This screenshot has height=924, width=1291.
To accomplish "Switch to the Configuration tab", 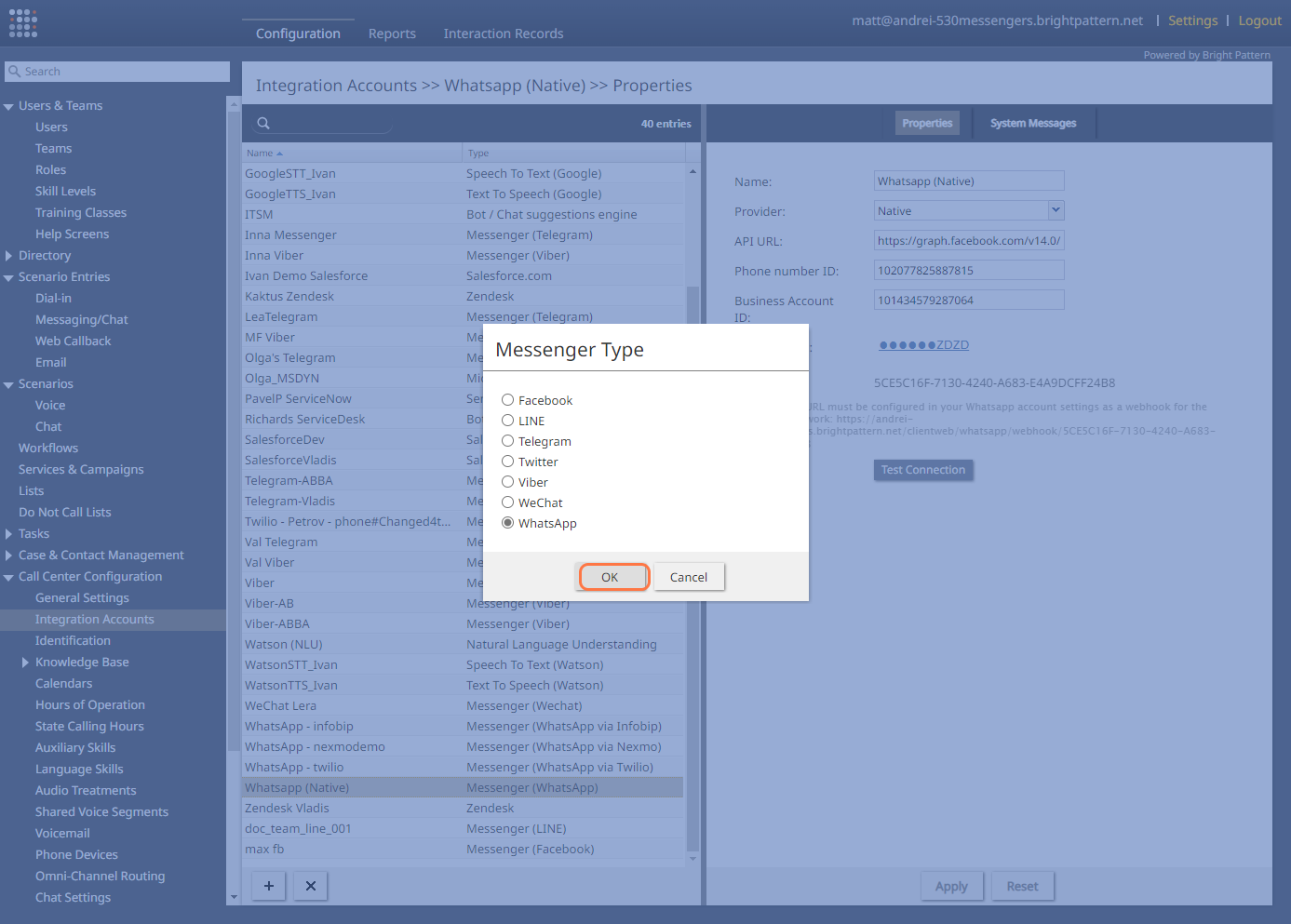I will coord(298,33).
